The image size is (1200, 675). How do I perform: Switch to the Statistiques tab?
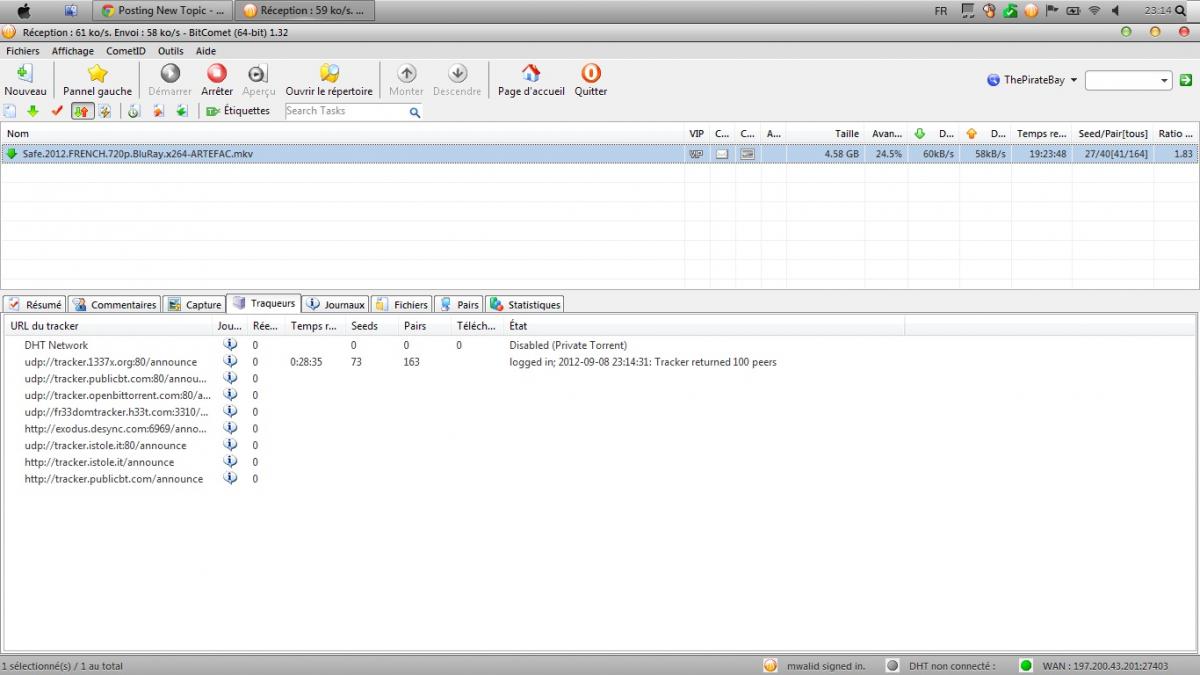(x=525, y=304)
